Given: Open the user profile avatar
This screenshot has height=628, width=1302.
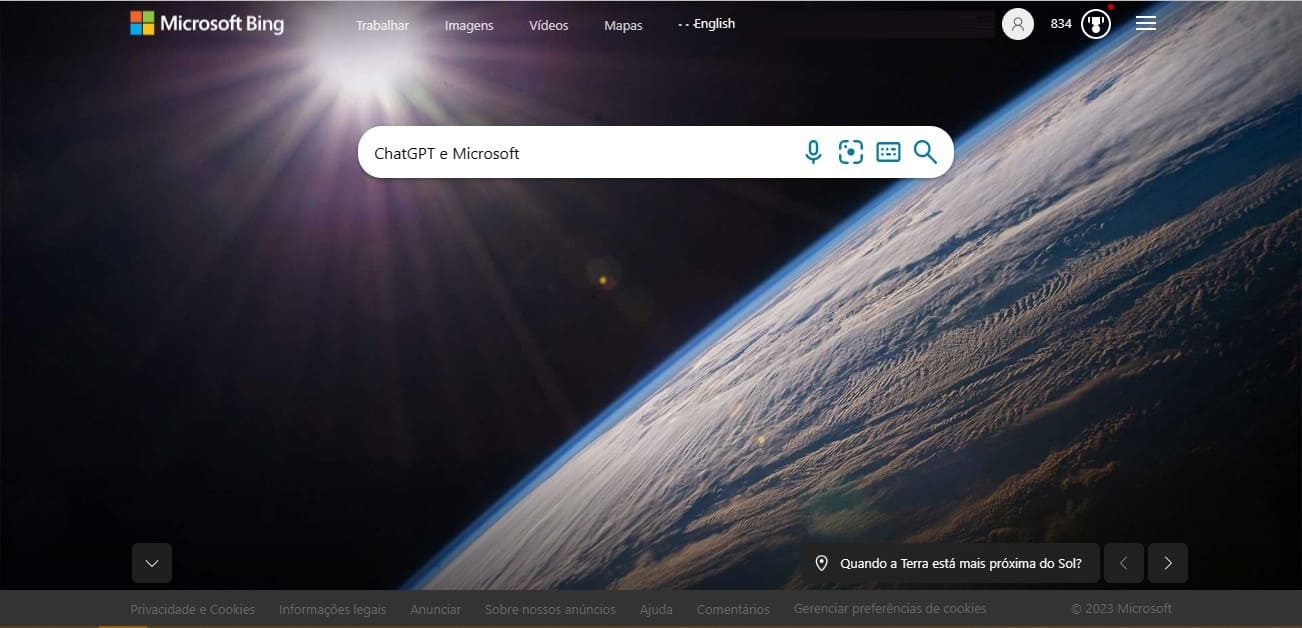Looking at the screenshot, I should click(1018, 23).
